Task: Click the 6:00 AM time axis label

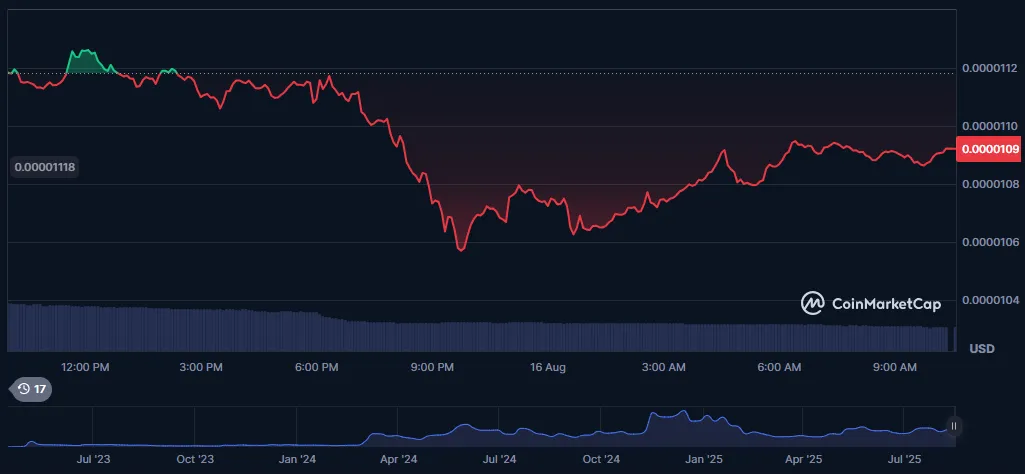Action: pyautogui.click(x=779, y=368)
